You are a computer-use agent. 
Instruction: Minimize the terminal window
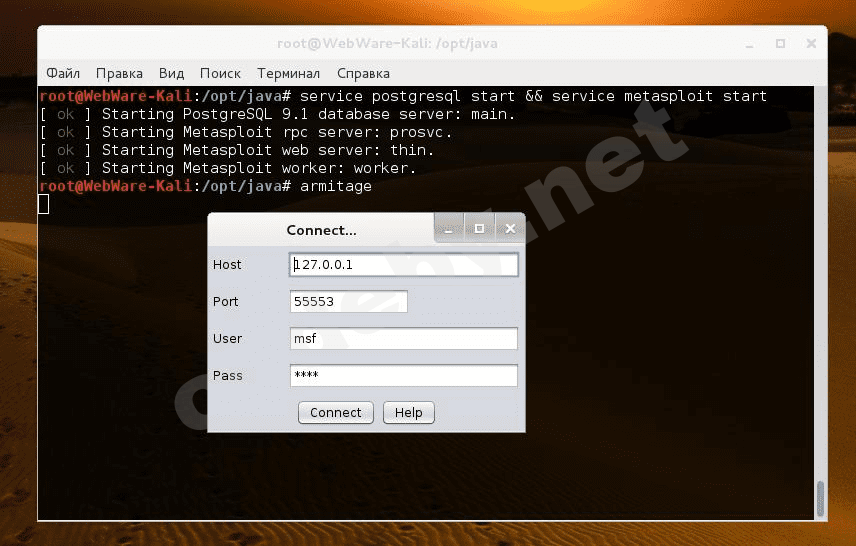(750, 44)
